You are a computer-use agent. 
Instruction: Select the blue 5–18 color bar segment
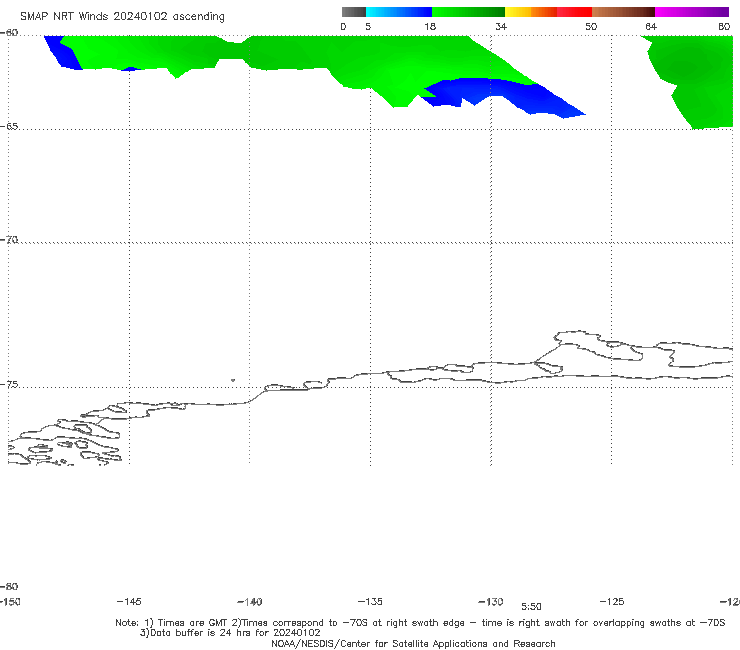399,12
